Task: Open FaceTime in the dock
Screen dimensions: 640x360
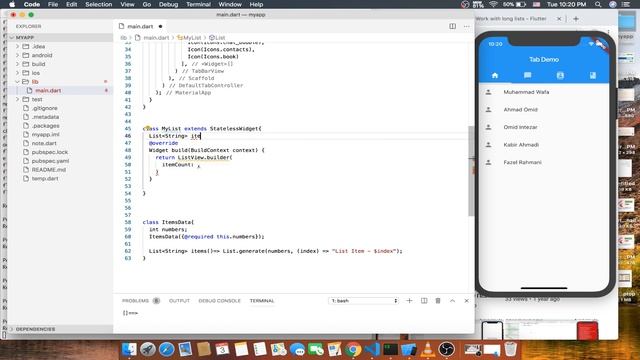Action: (316, 349)
